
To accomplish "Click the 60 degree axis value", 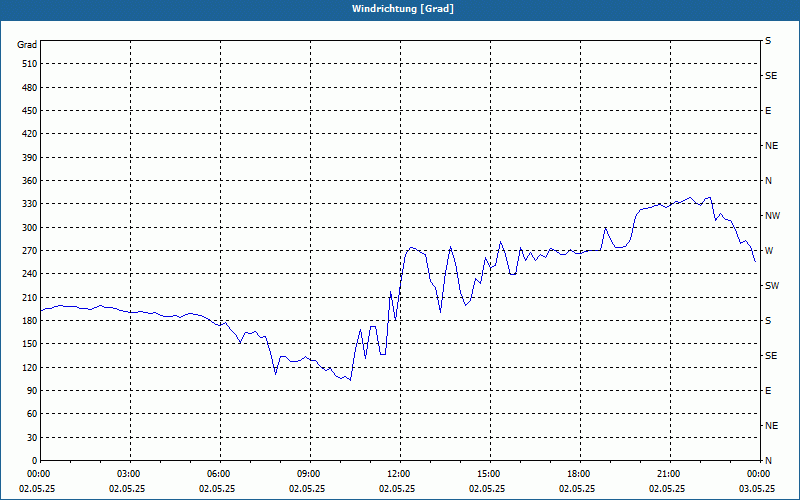I will (31, 413).
